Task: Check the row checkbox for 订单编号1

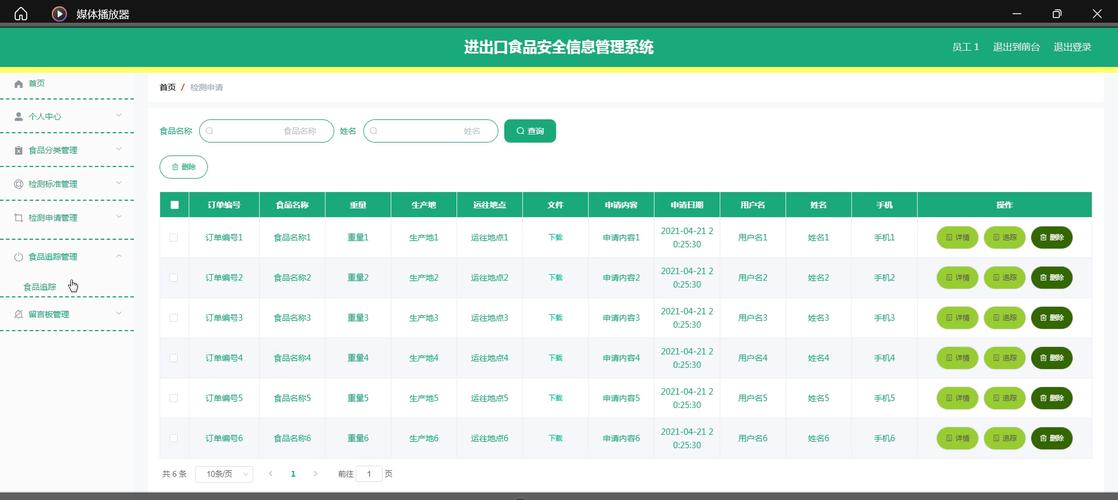Action: (x=174, y=238)
